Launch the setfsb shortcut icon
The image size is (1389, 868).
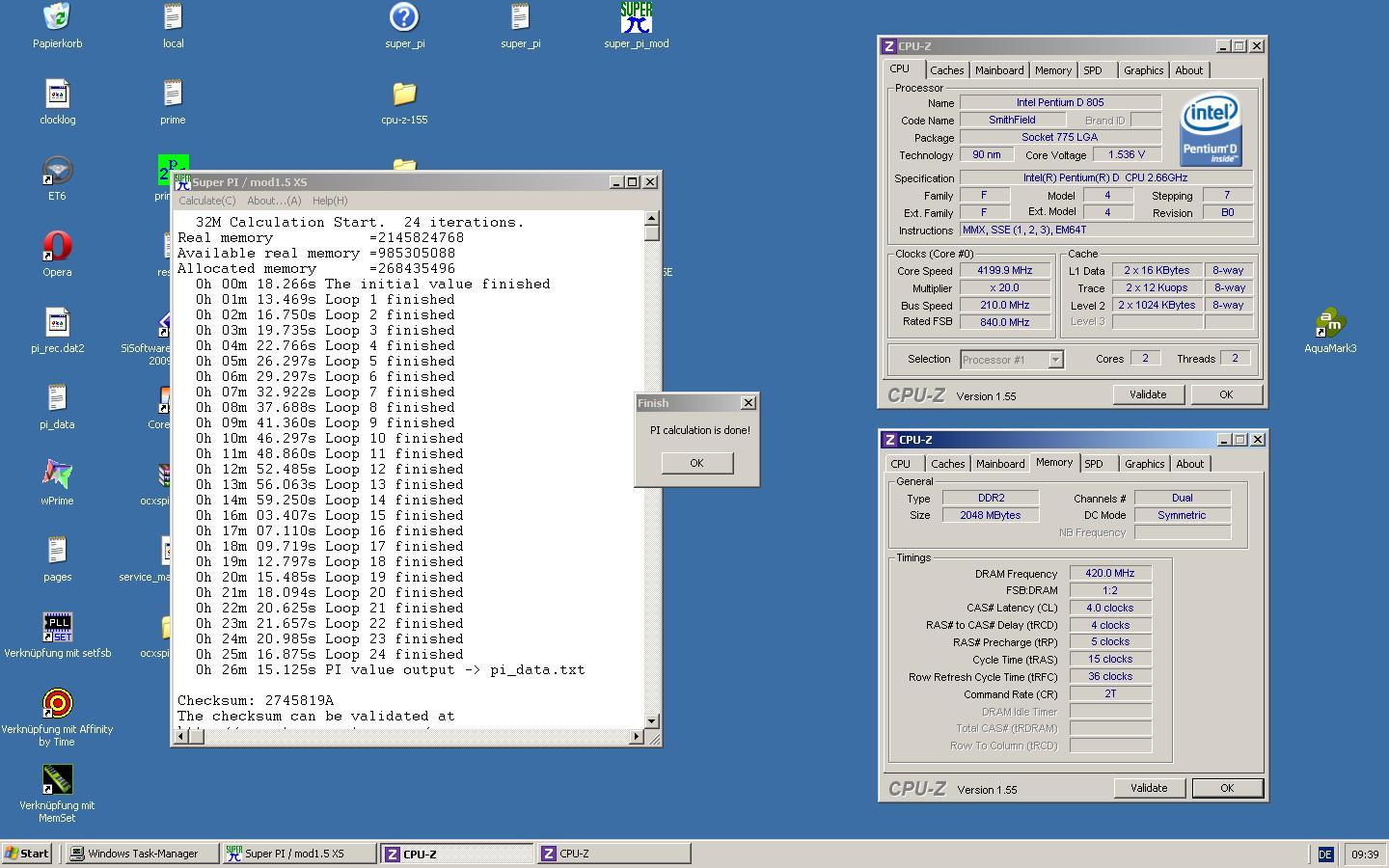[57, 627]
